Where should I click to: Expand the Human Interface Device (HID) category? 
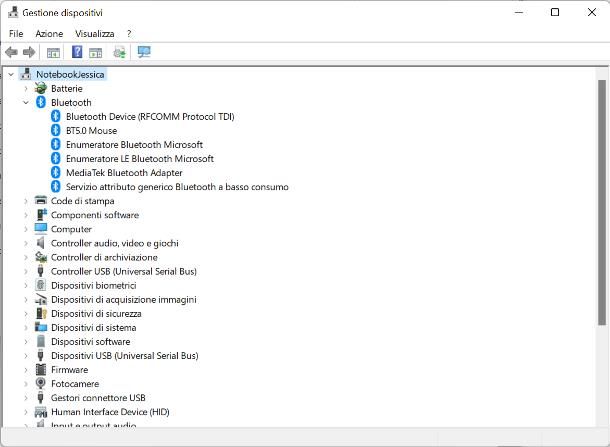26,412
